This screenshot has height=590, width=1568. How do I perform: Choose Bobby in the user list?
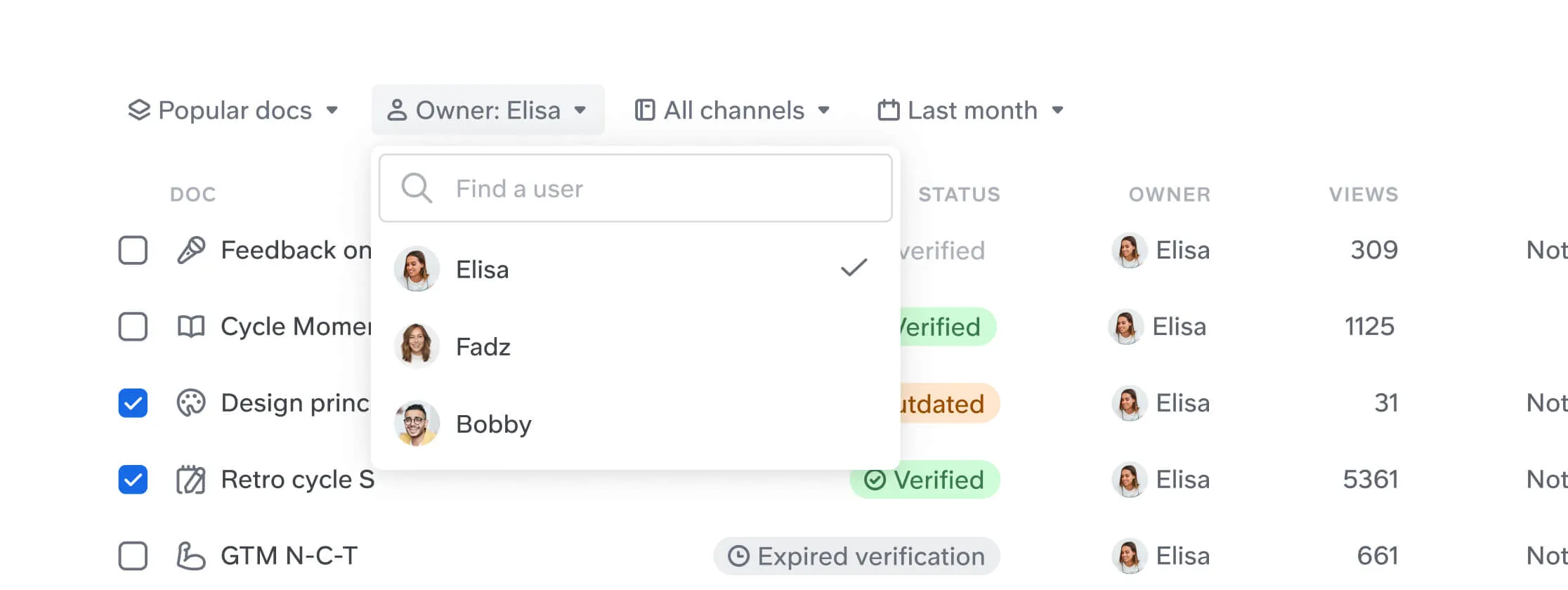[493, 424]
